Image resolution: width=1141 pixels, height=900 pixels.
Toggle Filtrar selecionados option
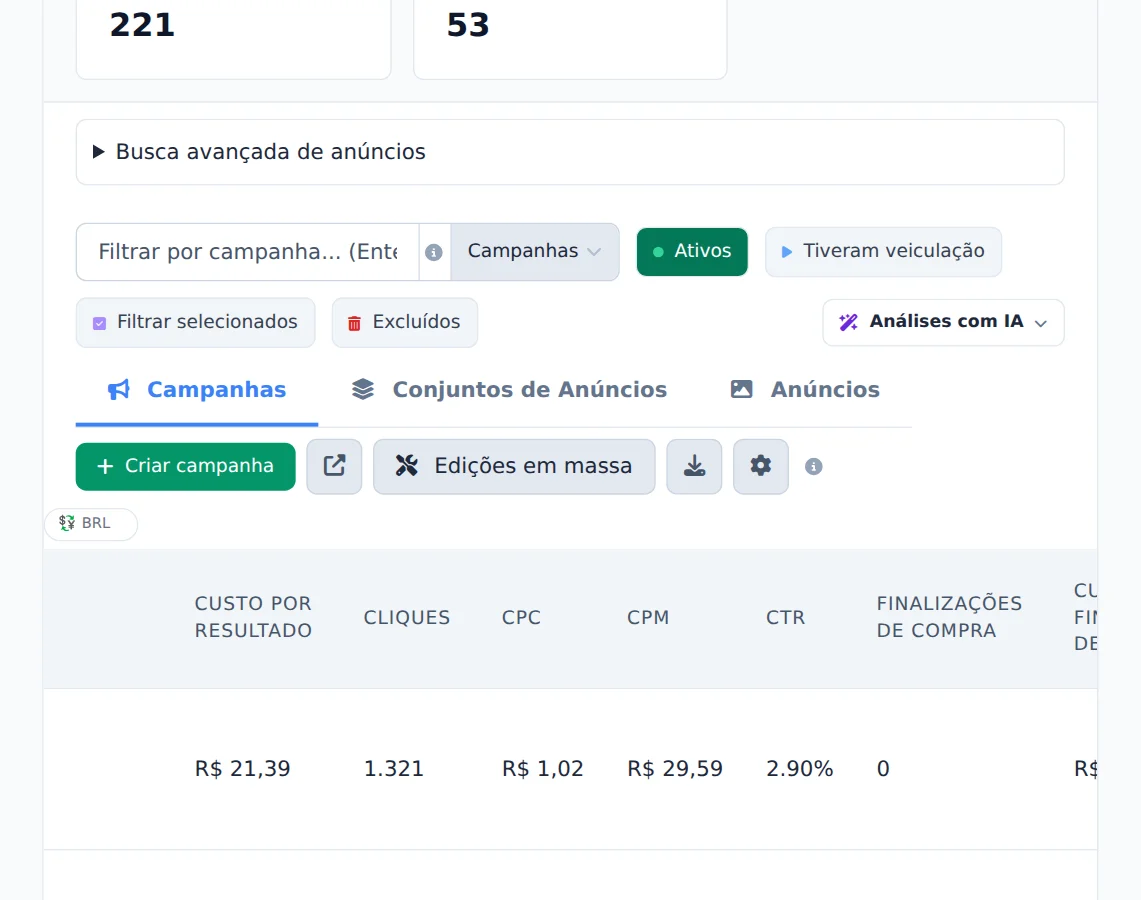(196, 322)
